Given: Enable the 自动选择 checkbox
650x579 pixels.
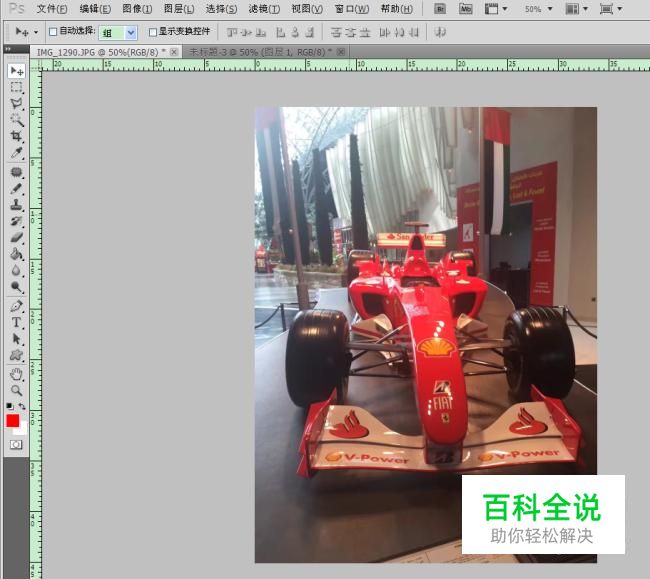Looking at the screenshot, I should pos(53,32).
